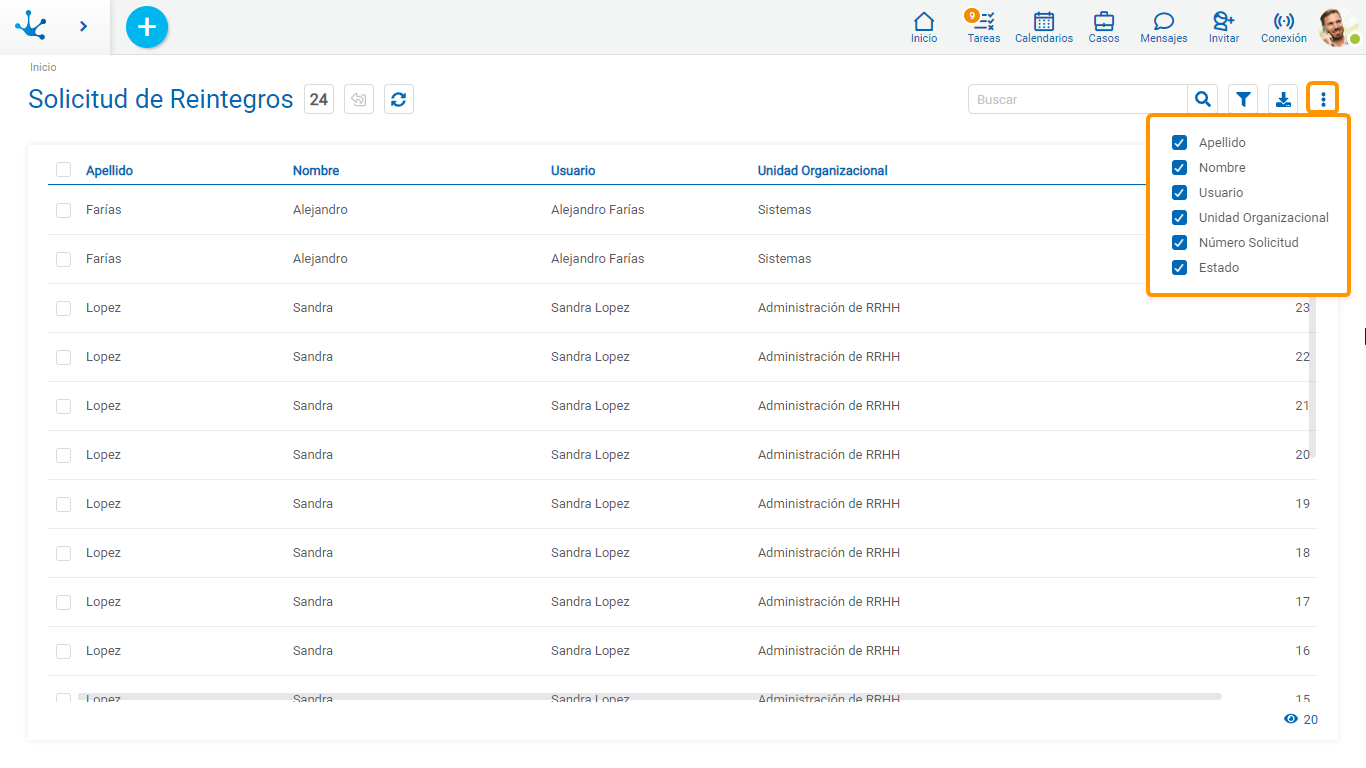
Task: Click the horizontal scrollbar of grid
Action: pyautogui.click(x=650, y=696)
